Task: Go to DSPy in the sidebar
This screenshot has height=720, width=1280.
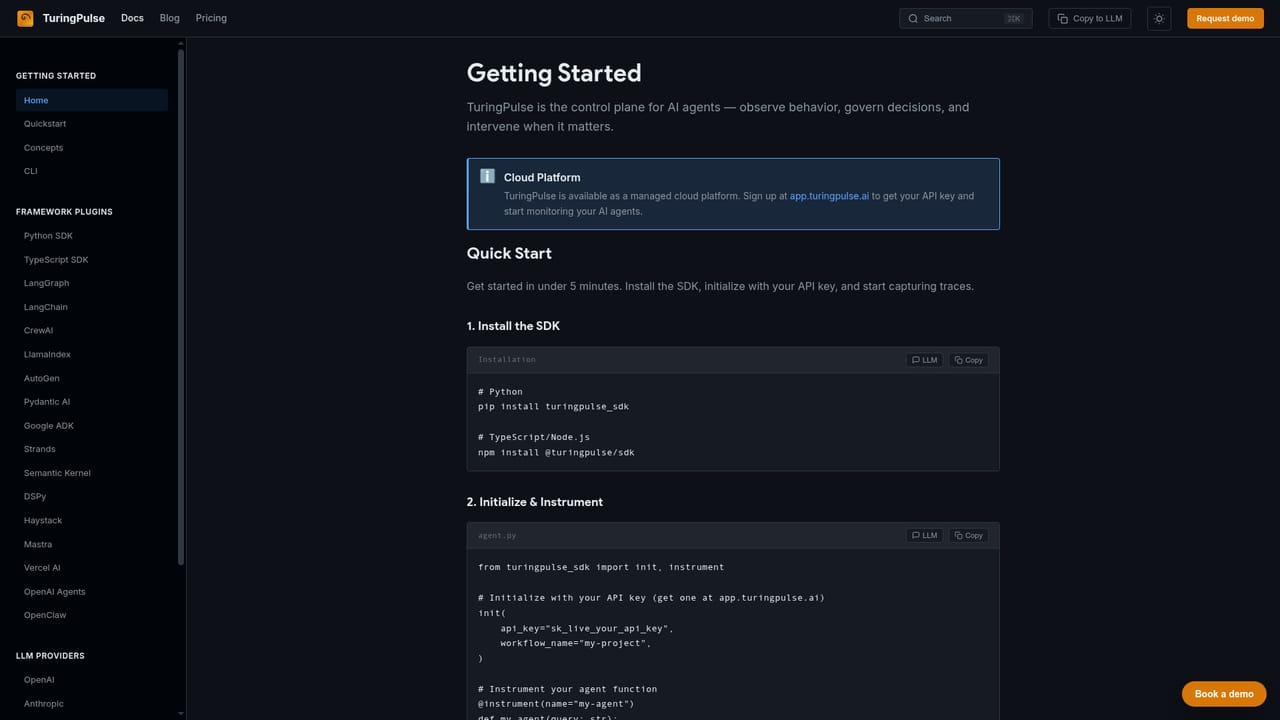Action: [92, 496]
